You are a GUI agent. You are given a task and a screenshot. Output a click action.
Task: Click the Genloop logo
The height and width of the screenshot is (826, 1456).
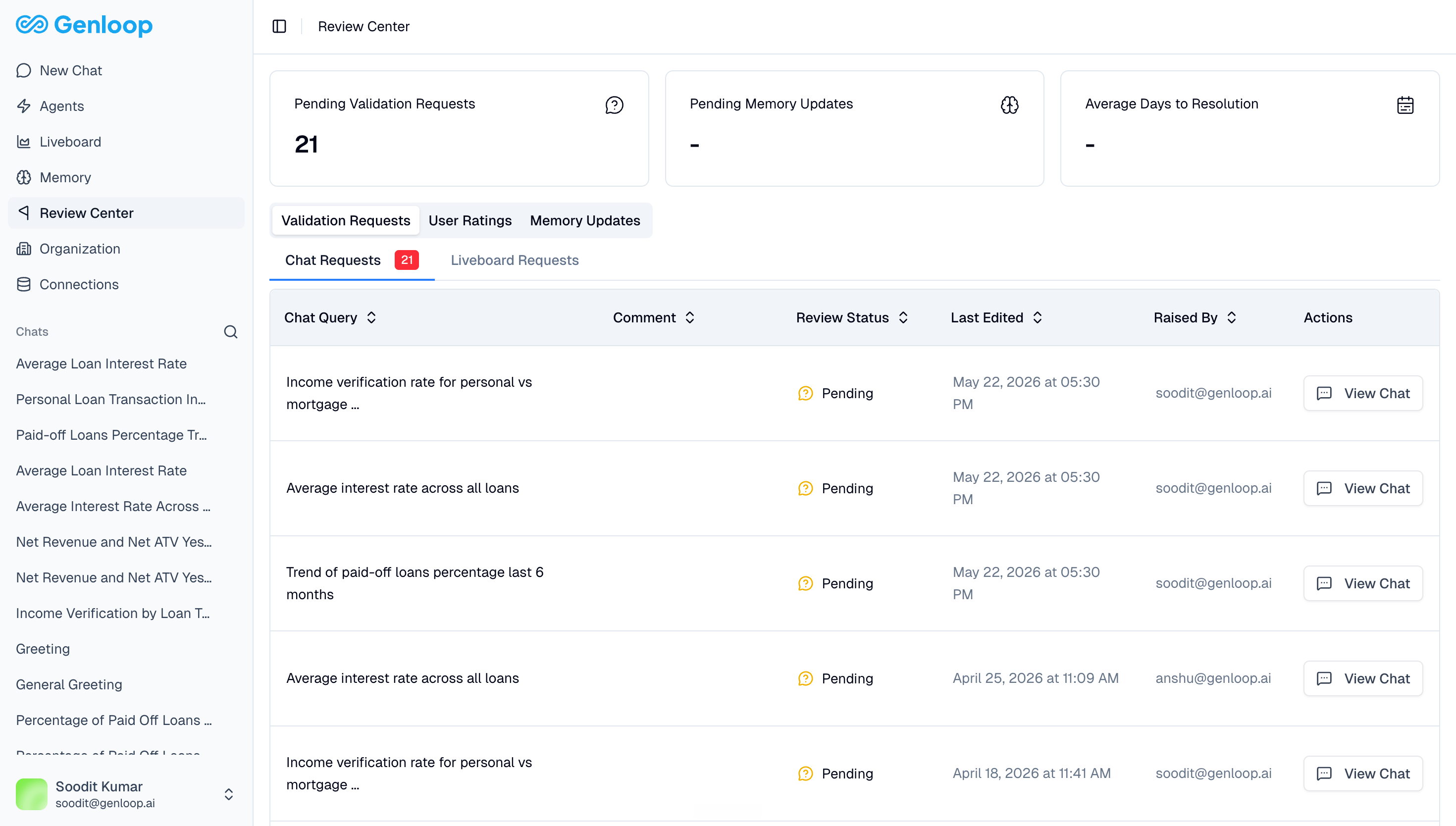click(x=84, y=25)
